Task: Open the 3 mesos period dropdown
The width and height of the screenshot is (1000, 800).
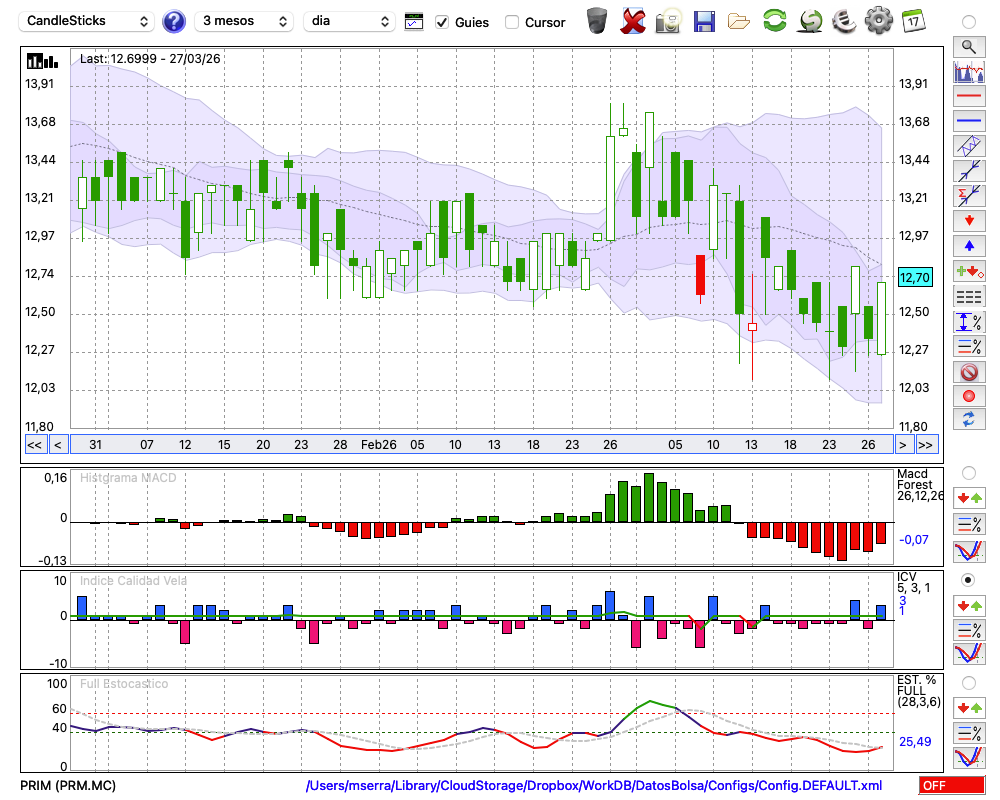Action: [244, 21]
